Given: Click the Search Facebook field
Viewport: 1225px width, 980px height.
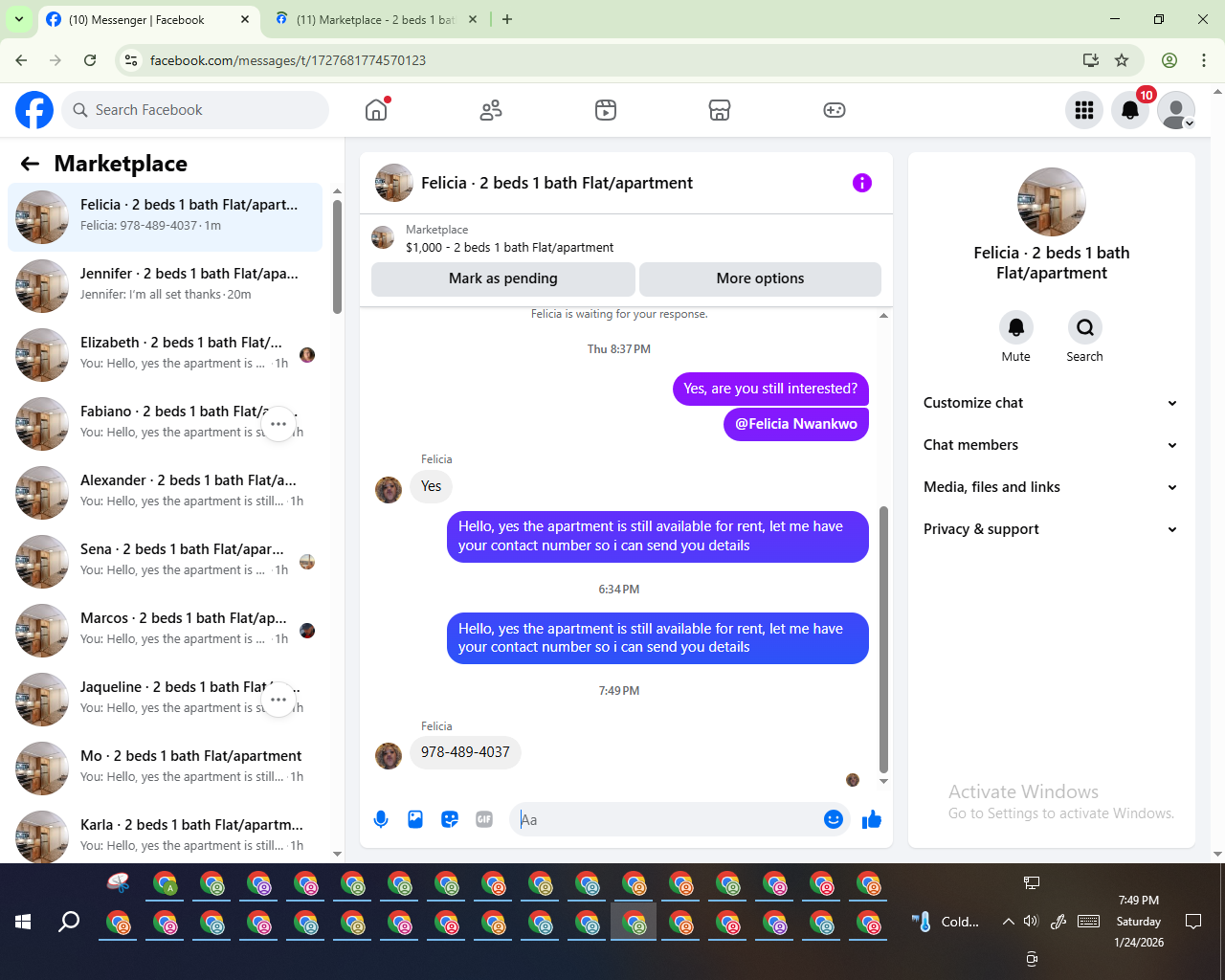Looking at the screenshot, I should (195, 110).
